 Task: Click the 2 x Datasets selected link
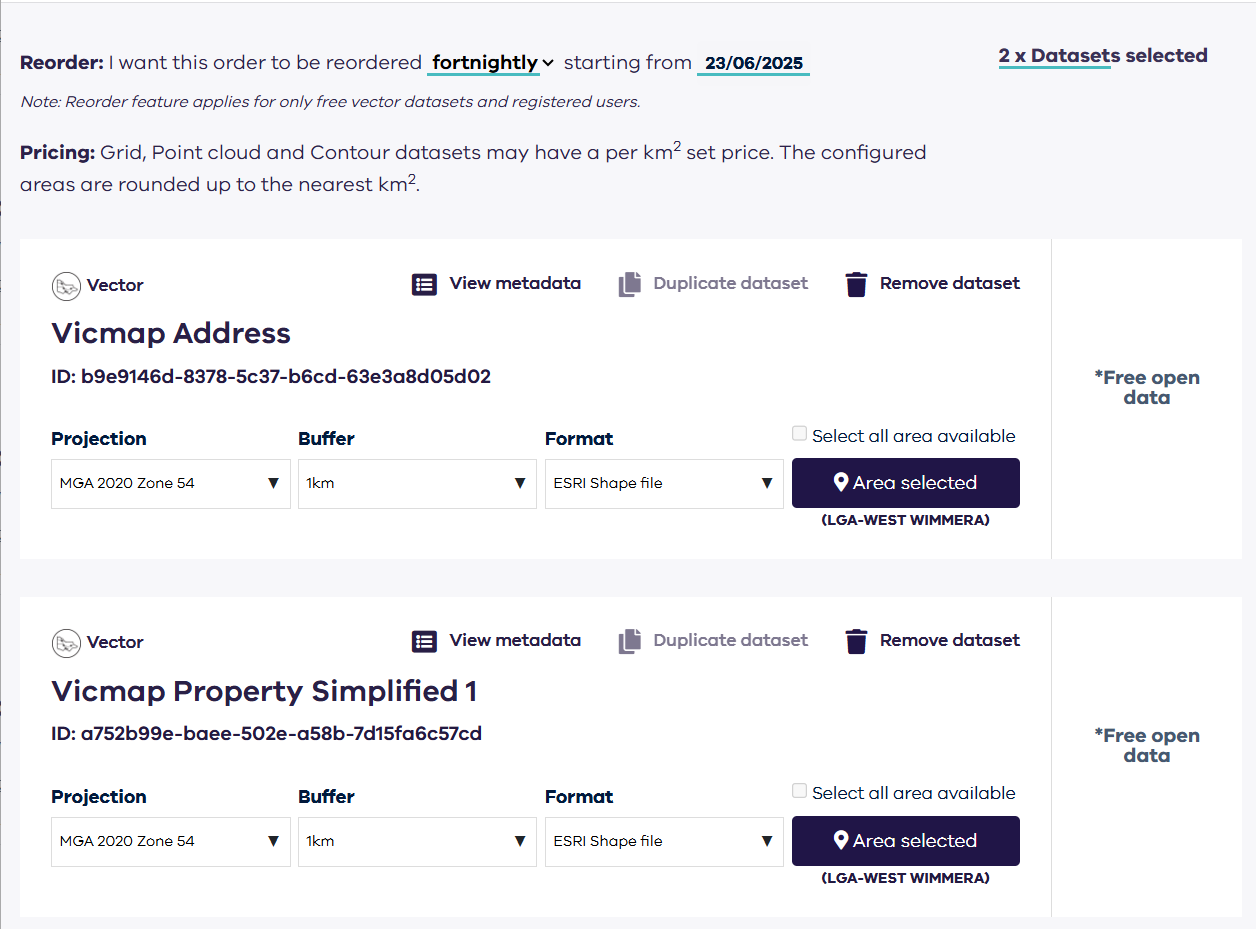coord(1102,56)
